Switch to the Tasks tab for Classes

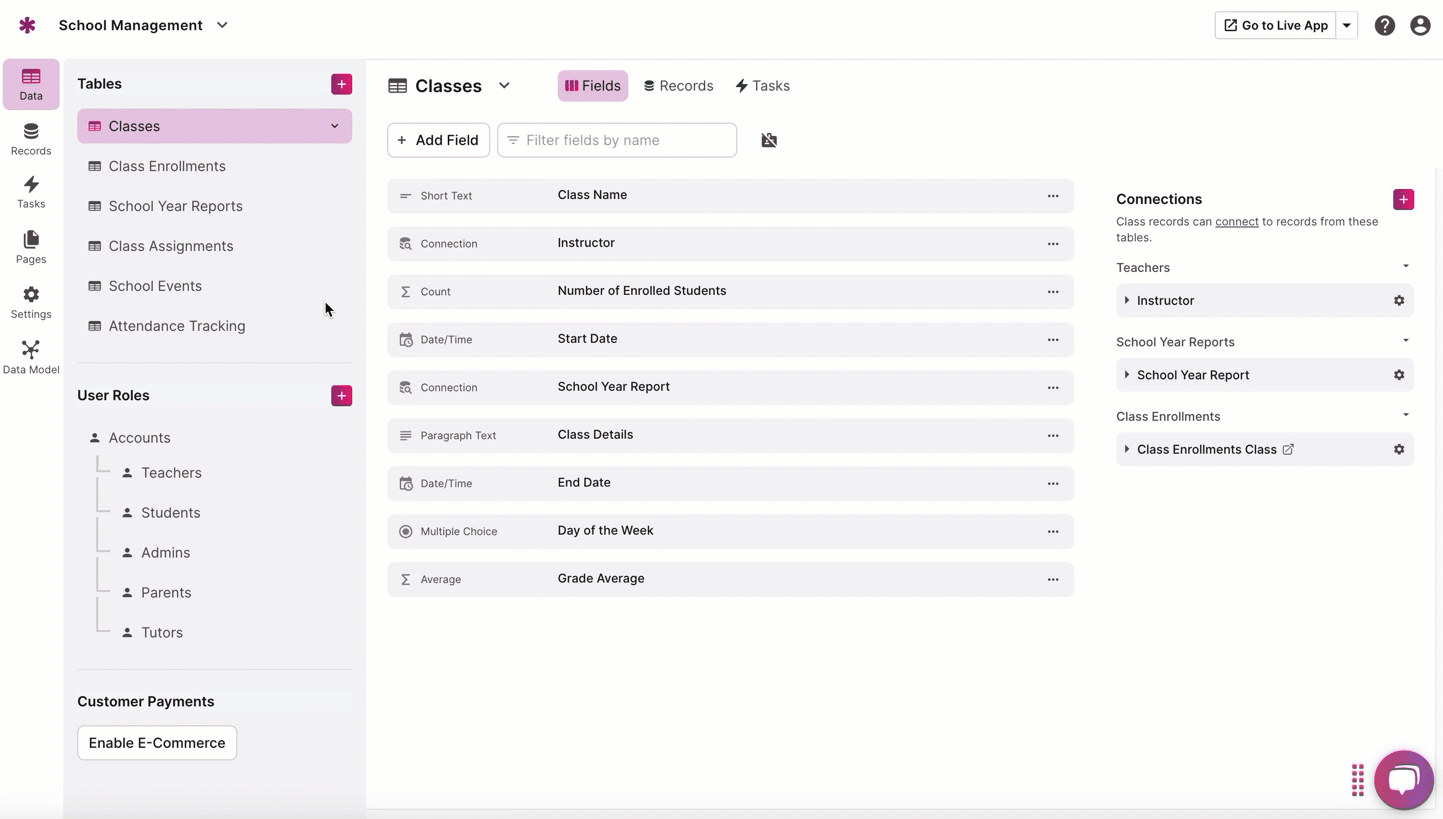pos(762,86)
